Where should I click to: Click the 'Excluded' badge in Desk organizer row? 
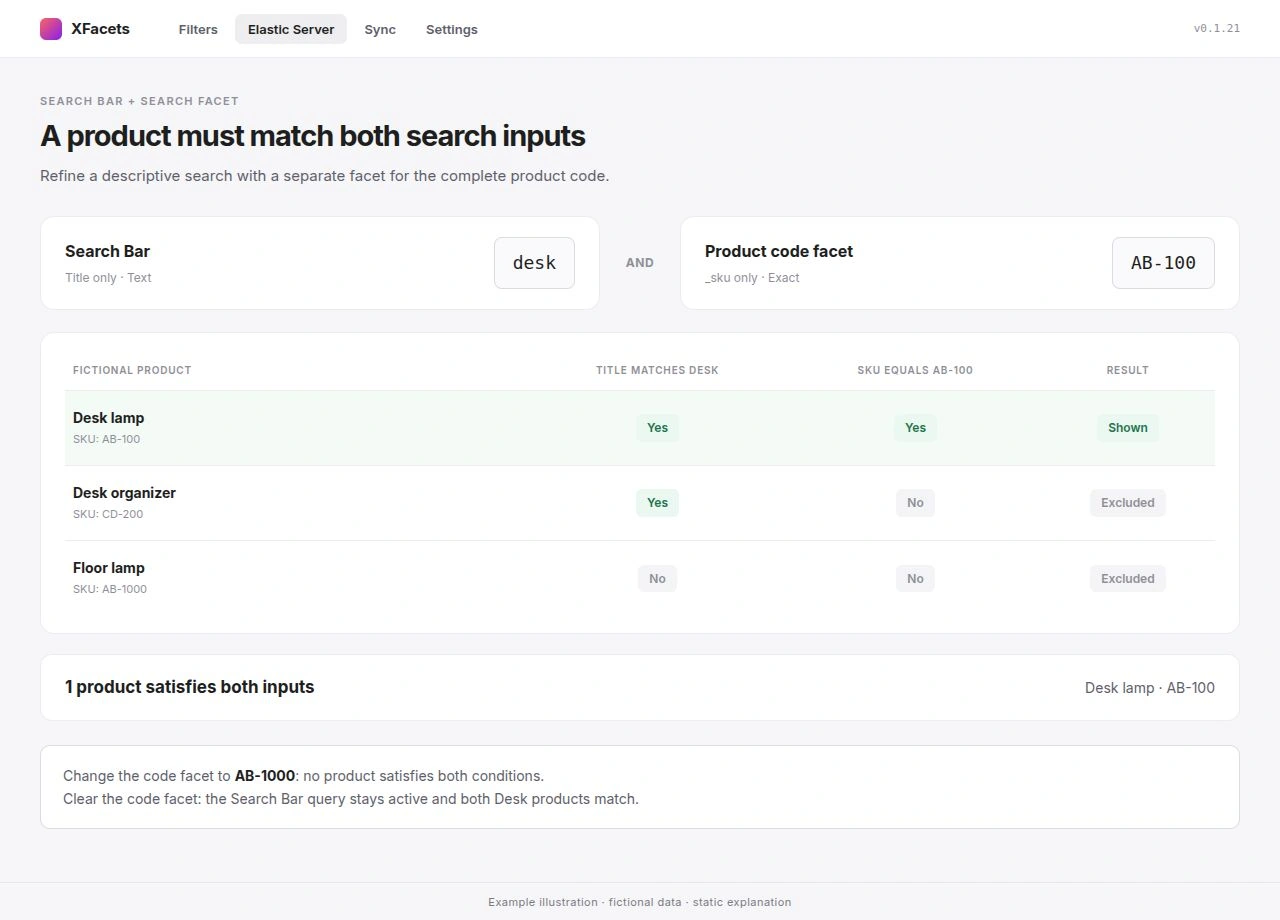tap(1128, 503)
